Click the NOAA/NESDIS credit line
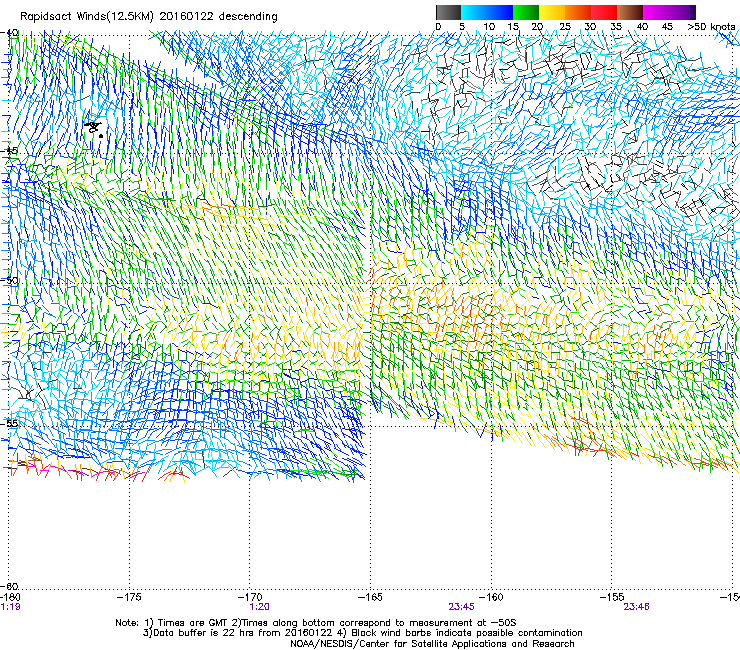This screenshot has height=650, width=740. [x=432, y=644]
